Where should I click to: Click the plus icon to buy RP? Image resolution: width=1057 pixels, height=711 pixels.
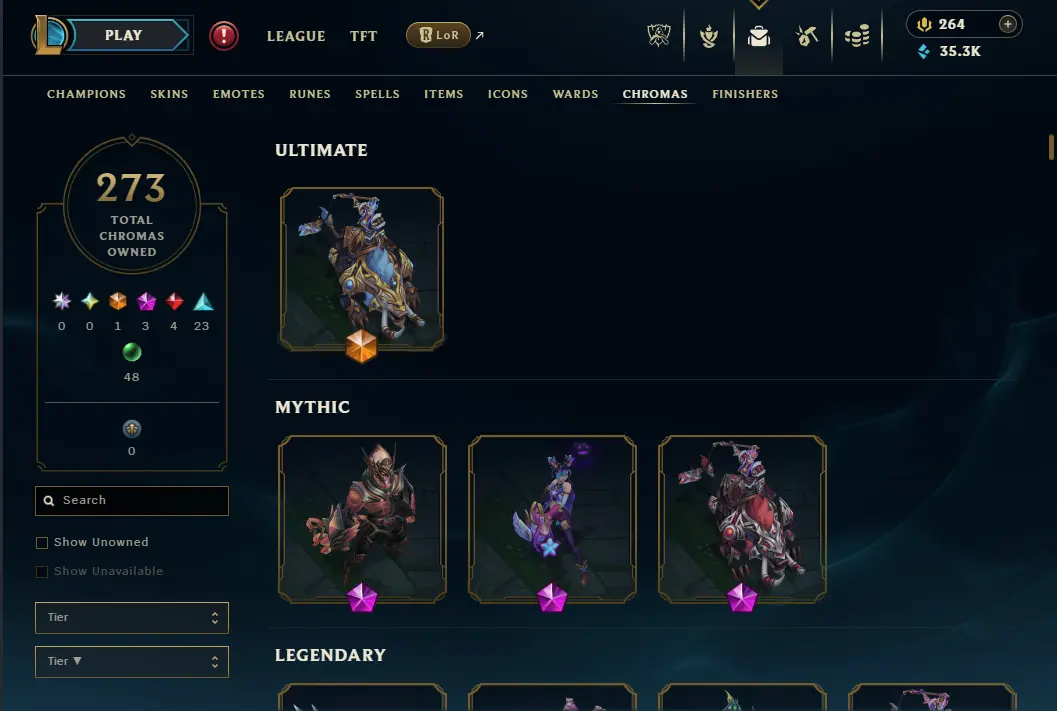tap(1007, 24)
